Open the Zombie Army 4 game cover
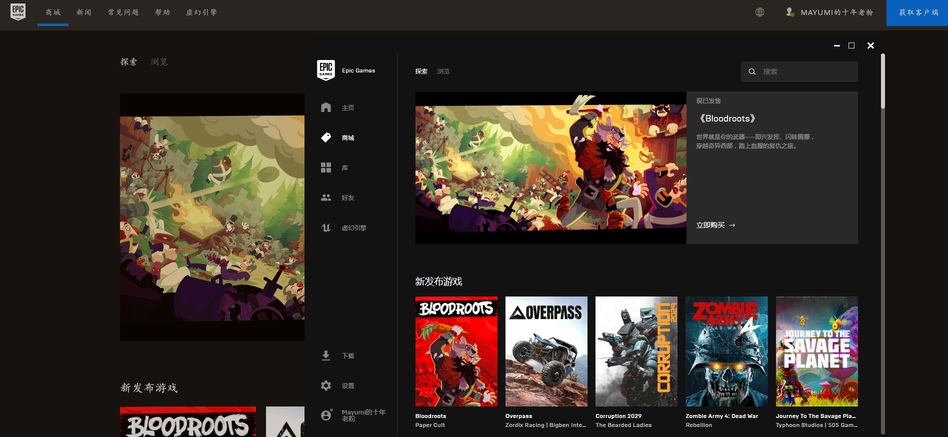The height and width of the screenshot is (437, 948). pyautogui.click(x=727, y=351)
